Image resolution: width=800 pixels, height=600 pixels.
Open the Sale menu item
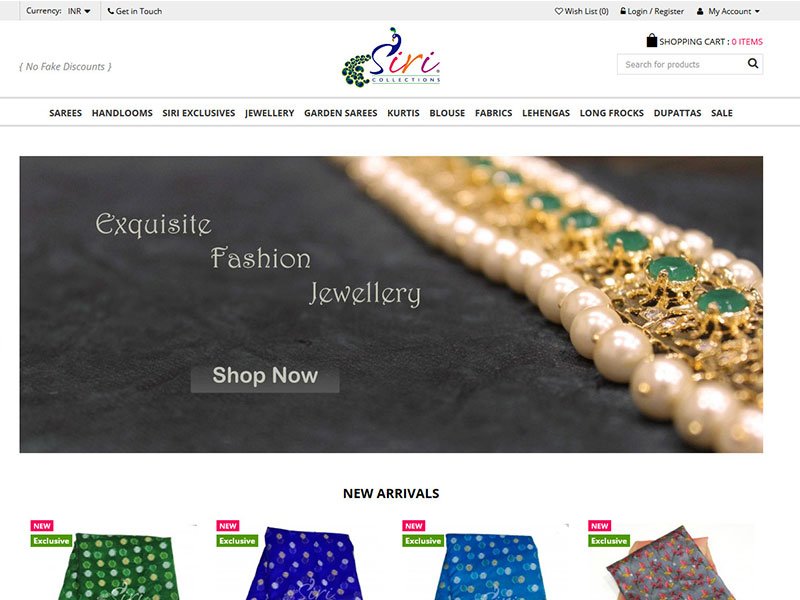(x=722, y=113)
